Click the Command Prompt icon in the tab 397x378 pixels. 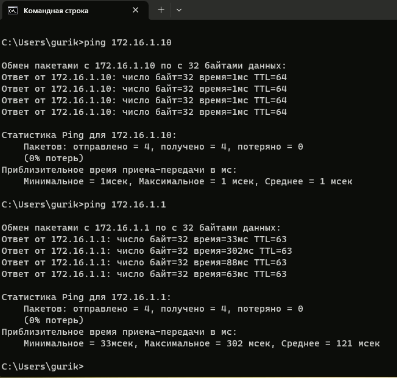tap(13, 11)
